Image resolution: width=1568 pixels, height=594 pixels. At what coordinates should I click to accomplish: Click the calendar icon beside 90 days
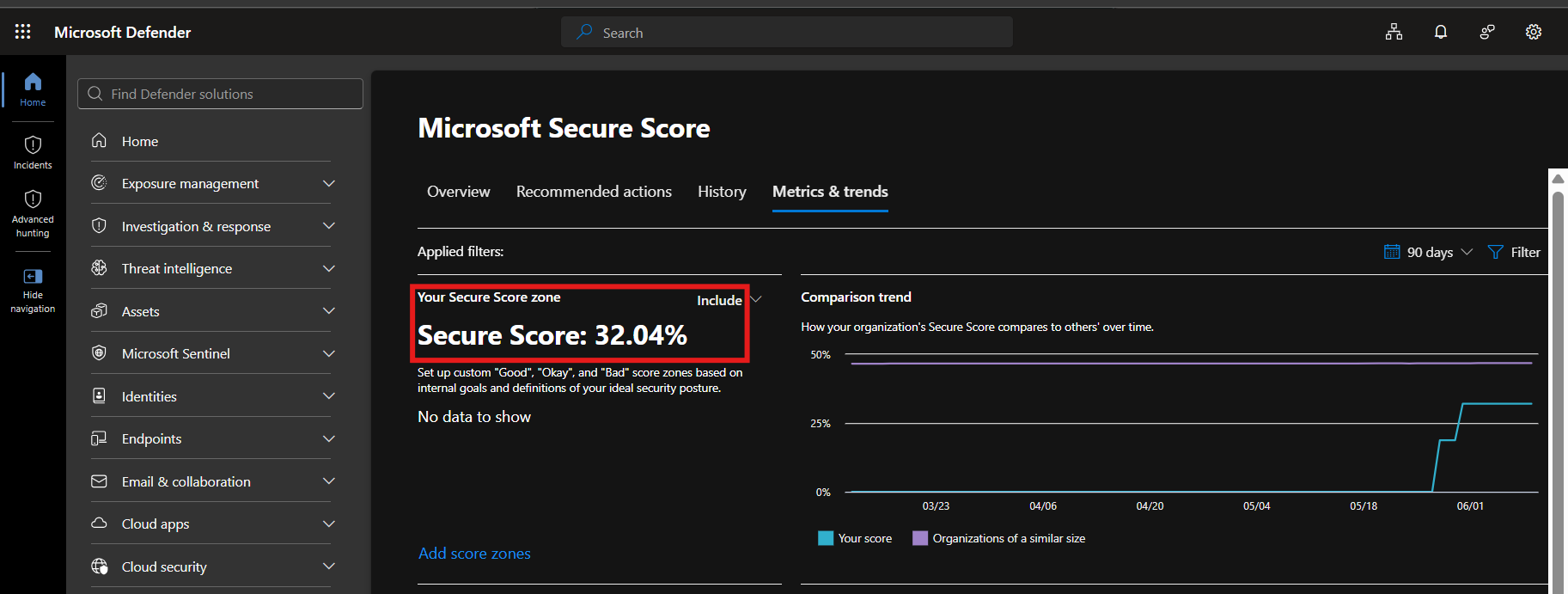(x=1392, y=252)
